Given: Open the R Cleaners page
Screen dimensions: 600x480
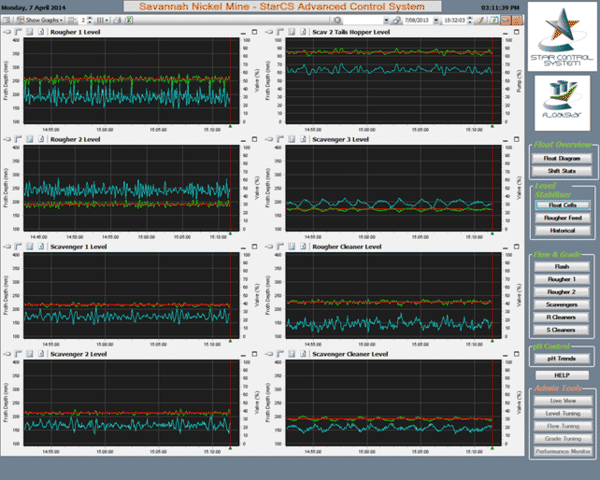Looking at the screenshot, I should click(562, 317).
